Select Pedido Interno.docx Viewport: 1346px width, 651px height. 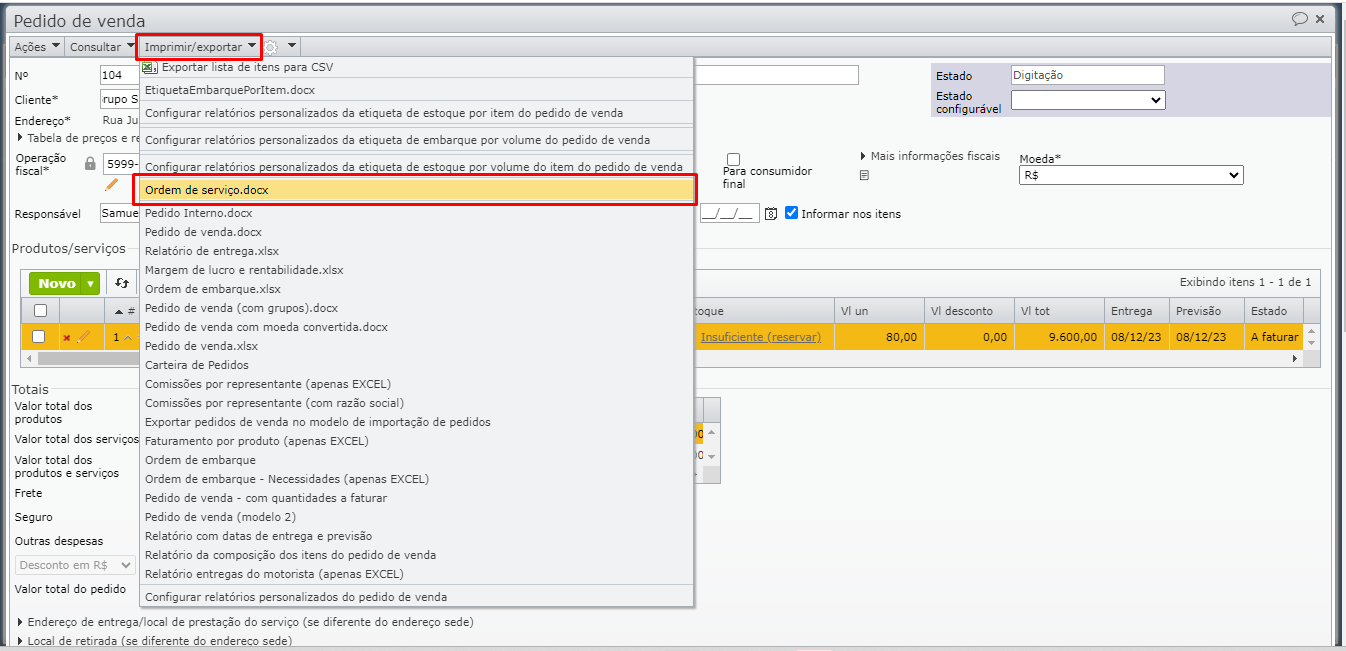(416, 213)
